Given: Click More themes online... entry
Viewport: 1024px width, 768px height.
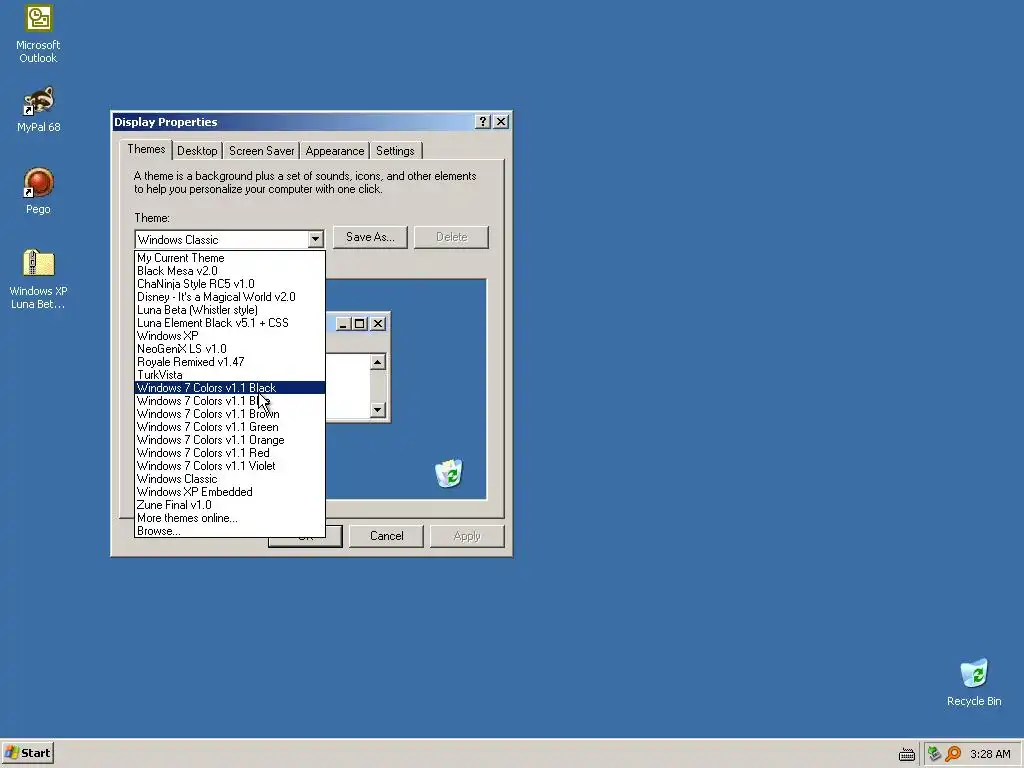Looking at the screenshot, I should pos(230,518).
